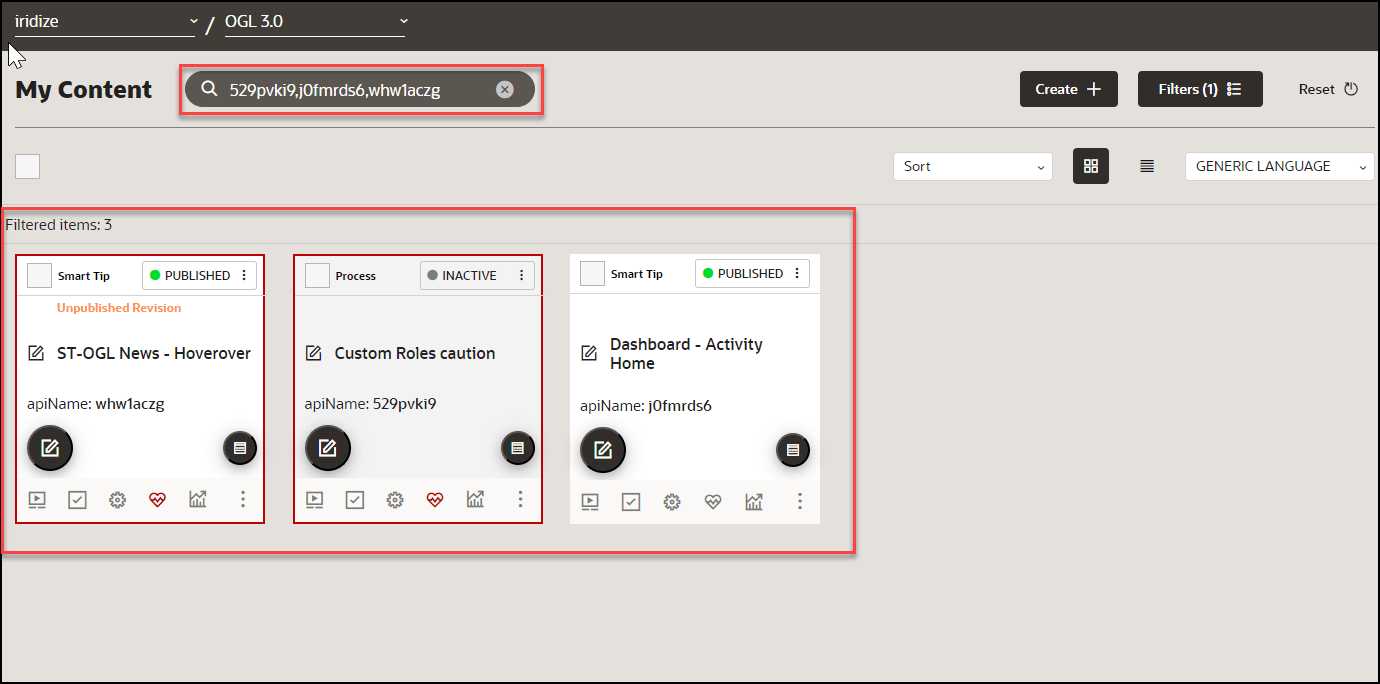Check the health heart icon on the ST-OGL News card
This screenshot has height=684, width=1380.
(157, 500)
